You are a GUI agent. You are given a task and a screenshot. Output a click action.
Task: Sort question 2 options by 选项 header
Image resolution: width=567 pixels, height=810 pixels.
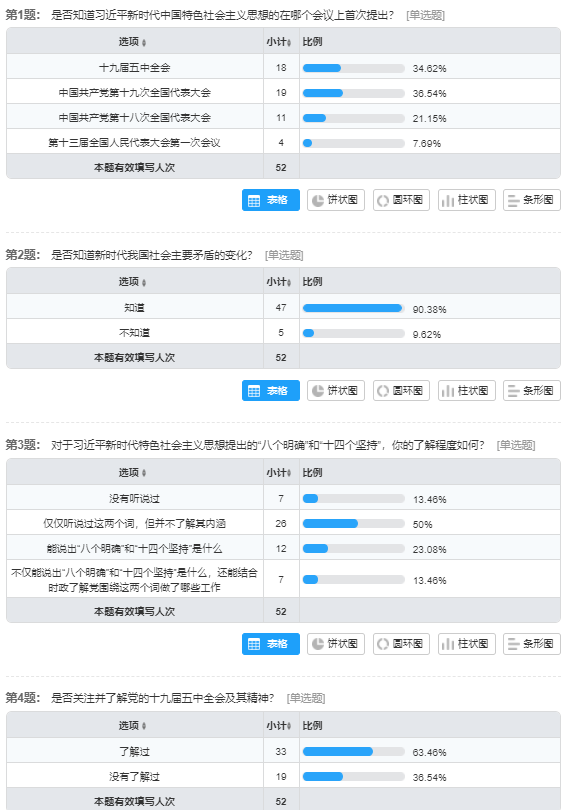tap(144, 283)
